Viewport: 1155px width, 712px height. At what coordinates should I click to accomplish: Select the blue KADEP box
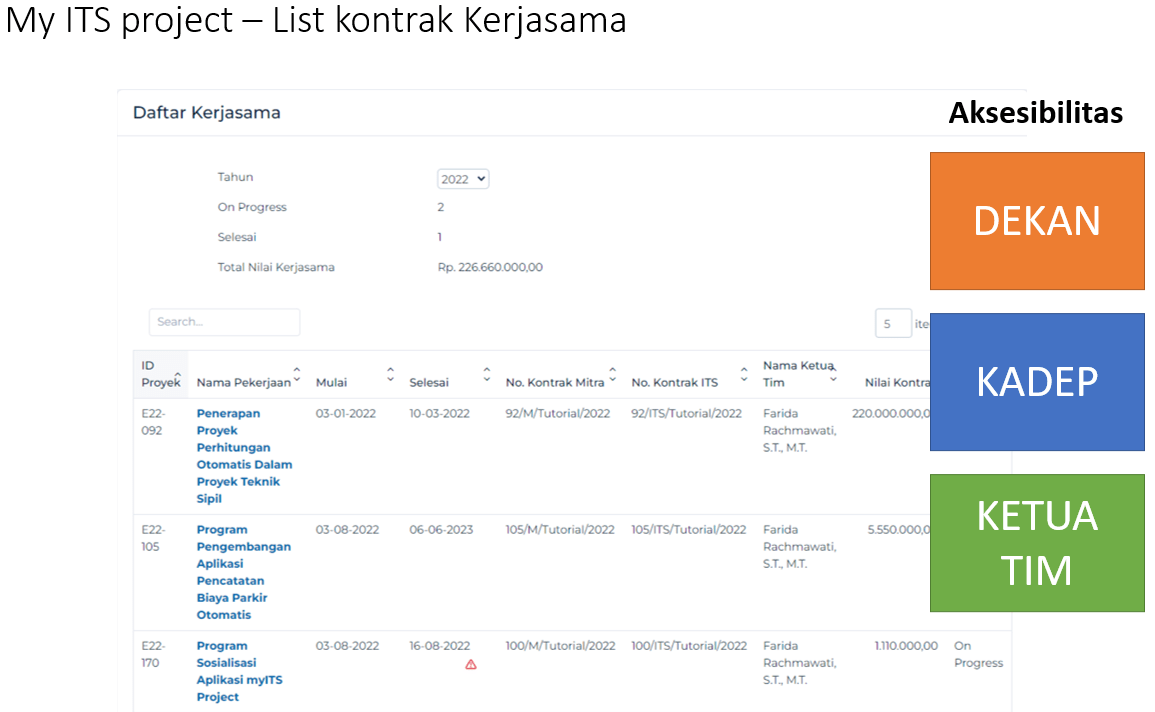[x=1037, y=381]
